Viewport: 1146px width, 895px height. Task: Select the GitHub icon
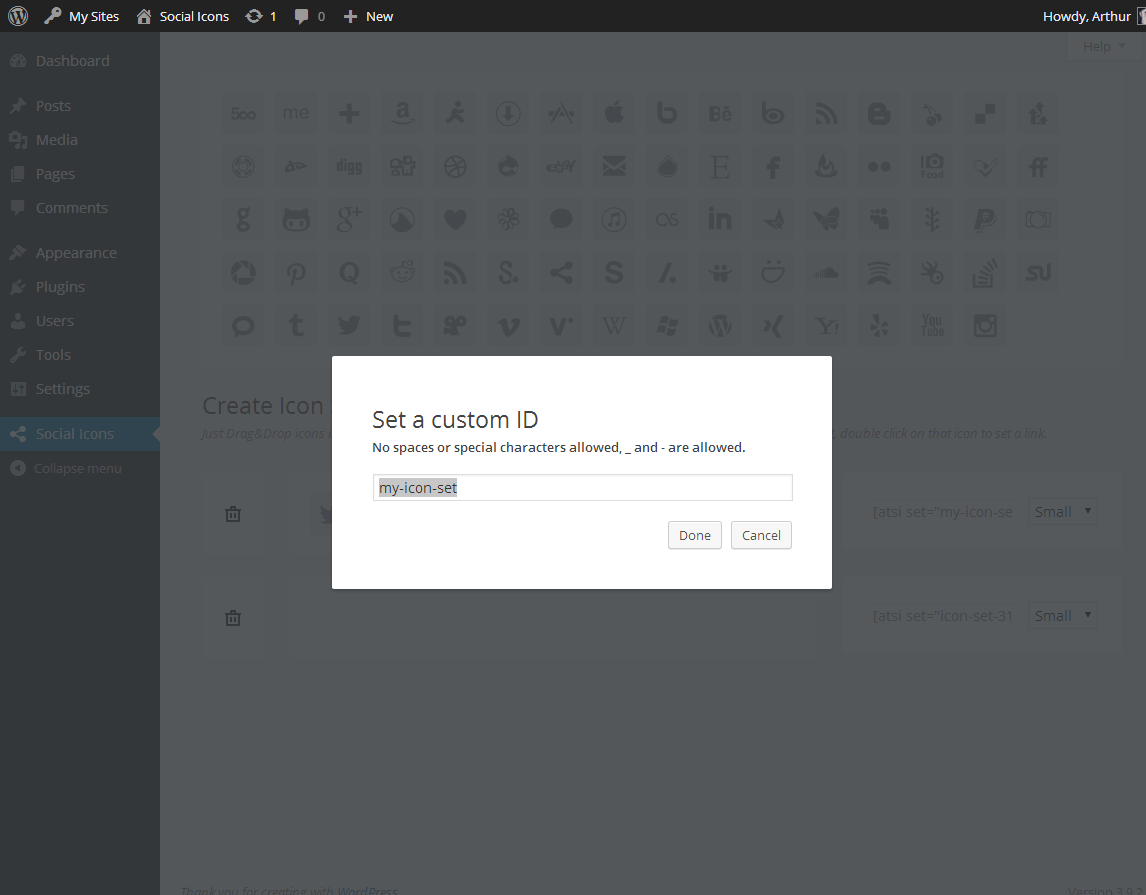(x=296, y=219)
